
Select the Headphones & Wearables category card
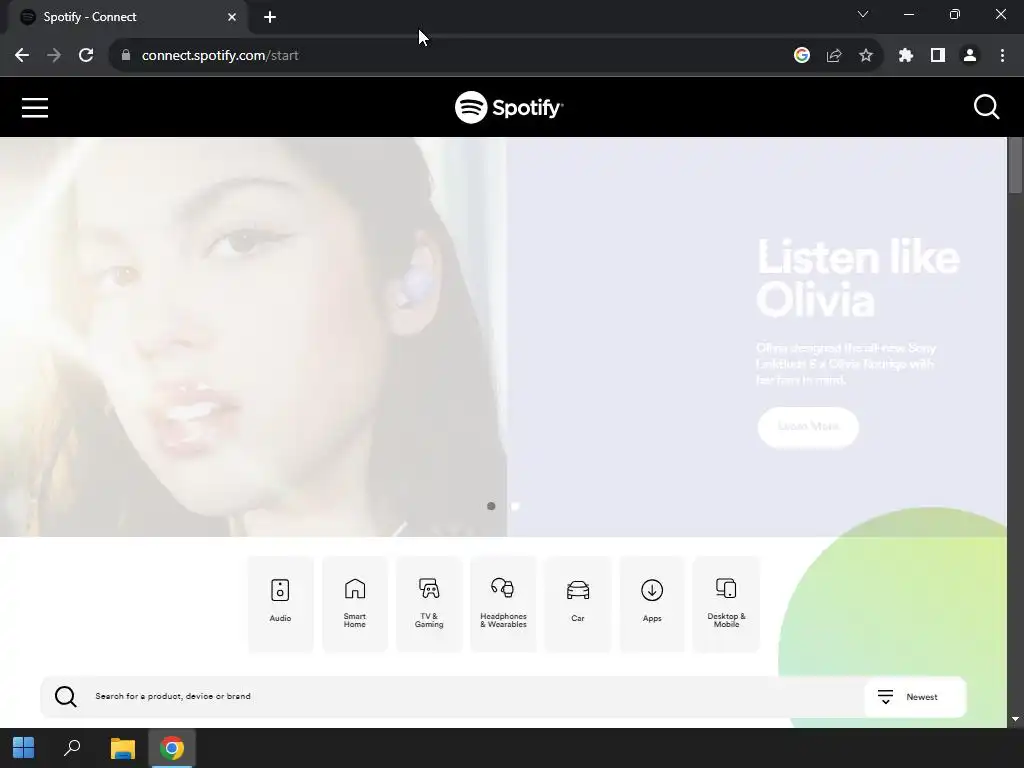pos(504,603)
